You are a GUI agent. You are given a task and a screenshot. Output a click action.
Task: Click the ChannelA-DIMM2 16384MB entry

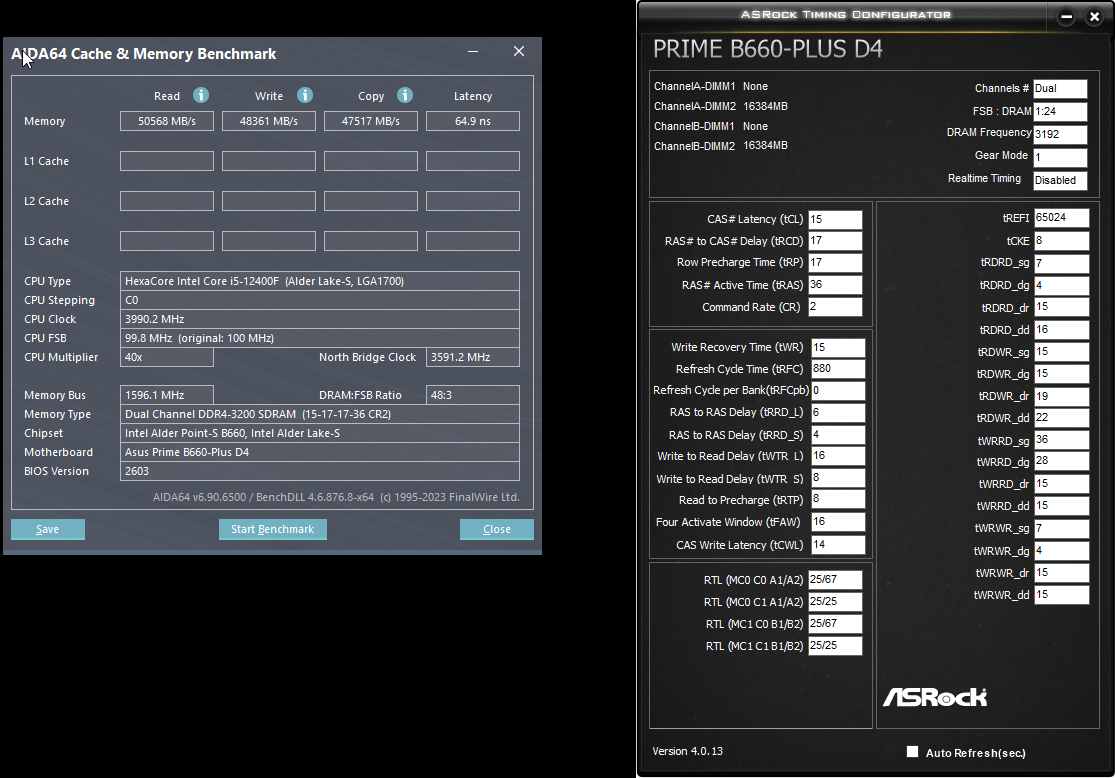(720, 106)
